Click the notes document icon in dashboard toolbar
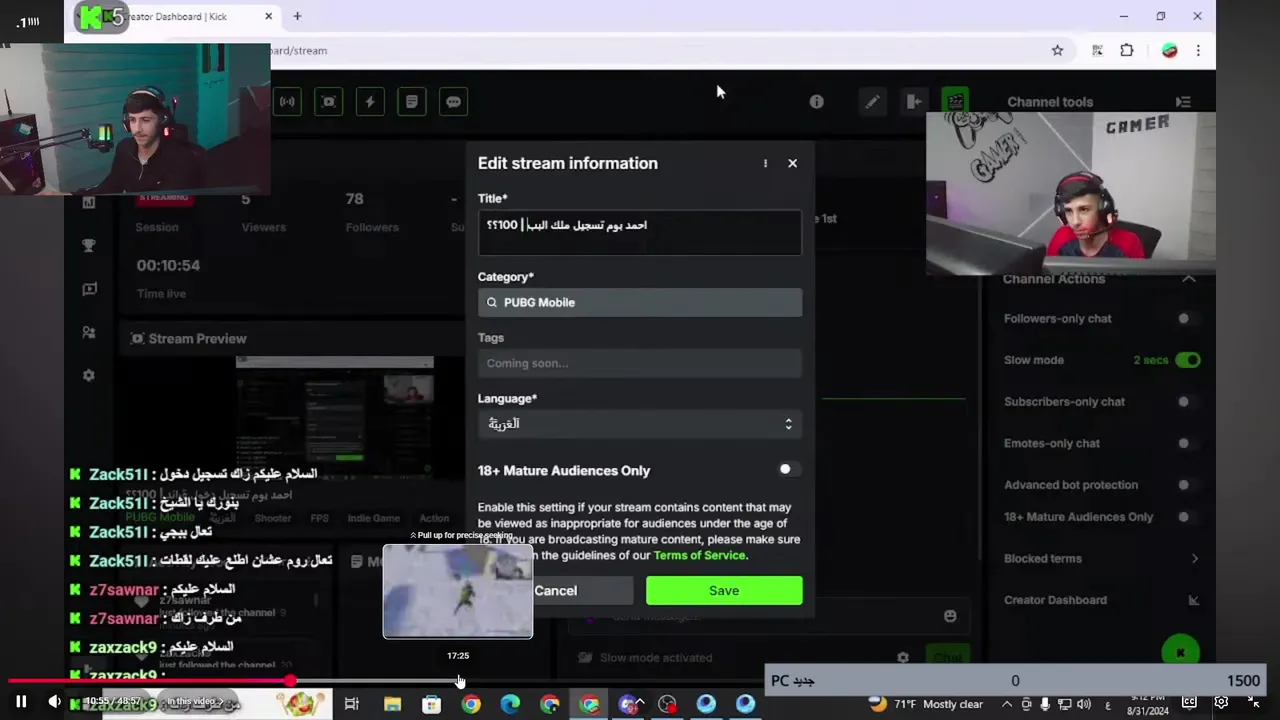 [412, 101]
